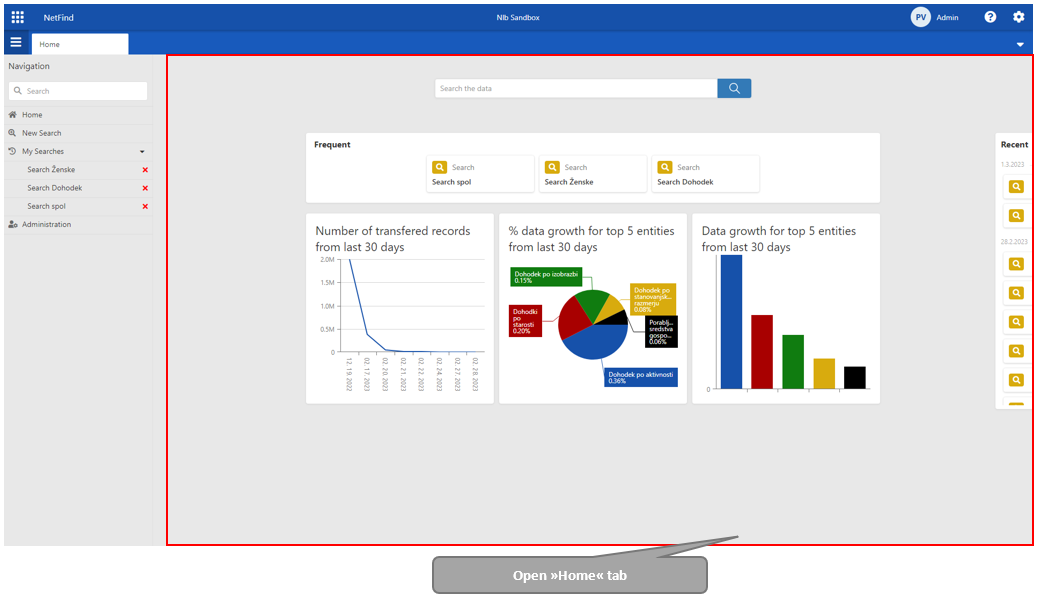This screenshot has height=597, width=1040.
Task: Remove Search spol with red X
Action: (x=145, y=206)
